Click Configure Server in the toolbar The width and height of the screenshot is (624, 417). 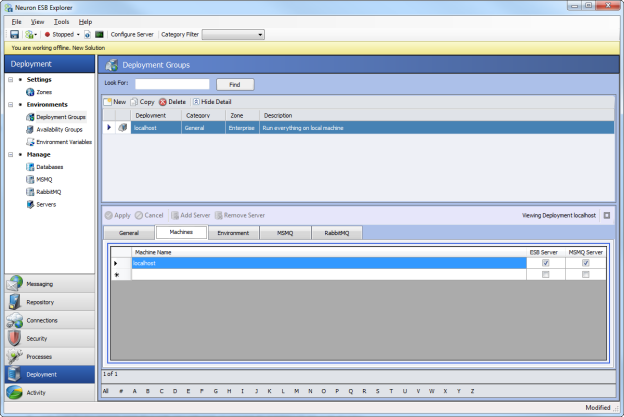click(132, 34)
